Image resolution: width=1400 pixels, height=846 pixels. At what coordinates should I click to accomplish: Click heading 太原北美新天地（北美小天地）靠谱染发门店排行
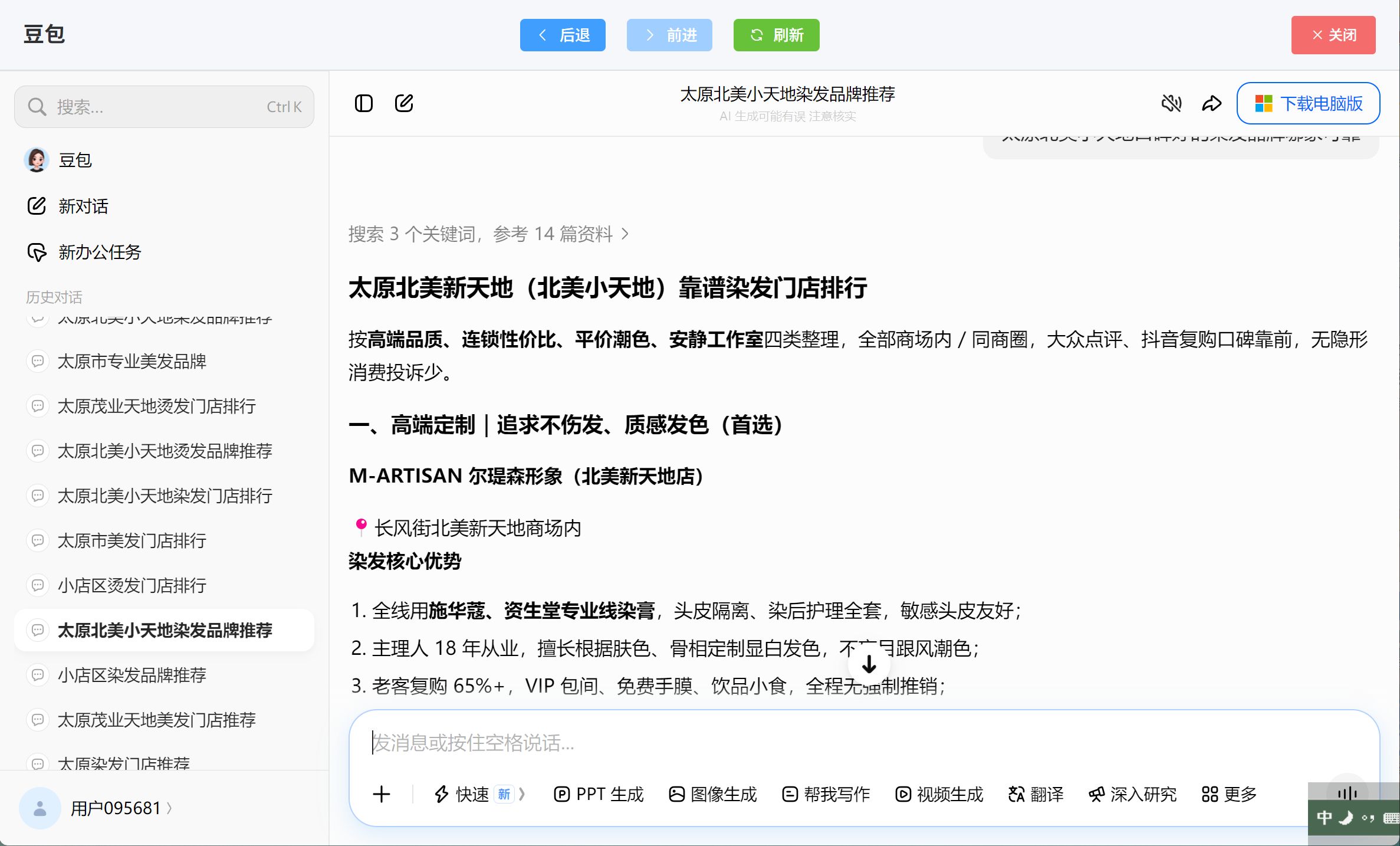[x=607, y=288]
